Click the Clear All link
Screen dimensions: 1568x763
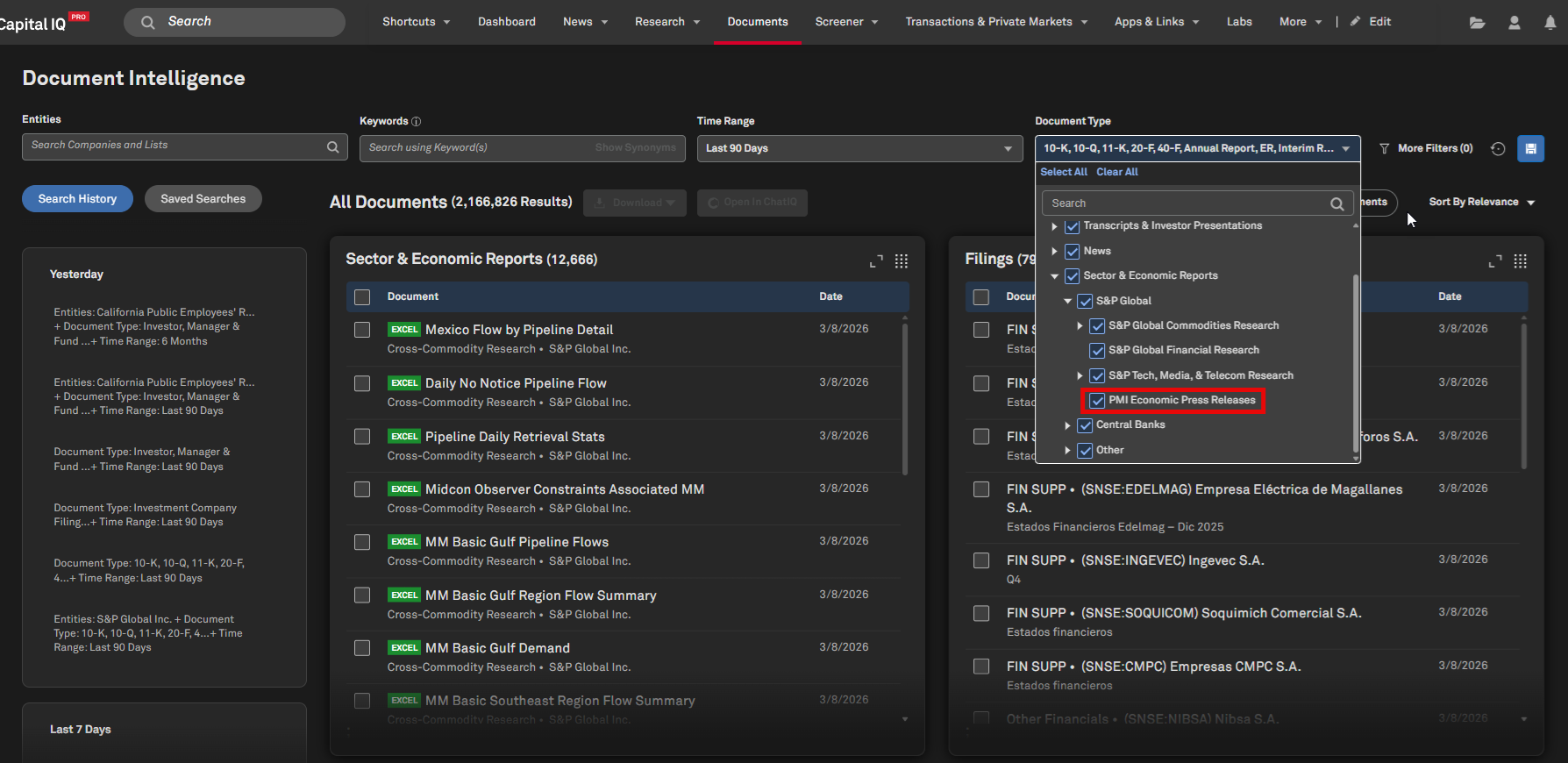tap(1116, 172)
